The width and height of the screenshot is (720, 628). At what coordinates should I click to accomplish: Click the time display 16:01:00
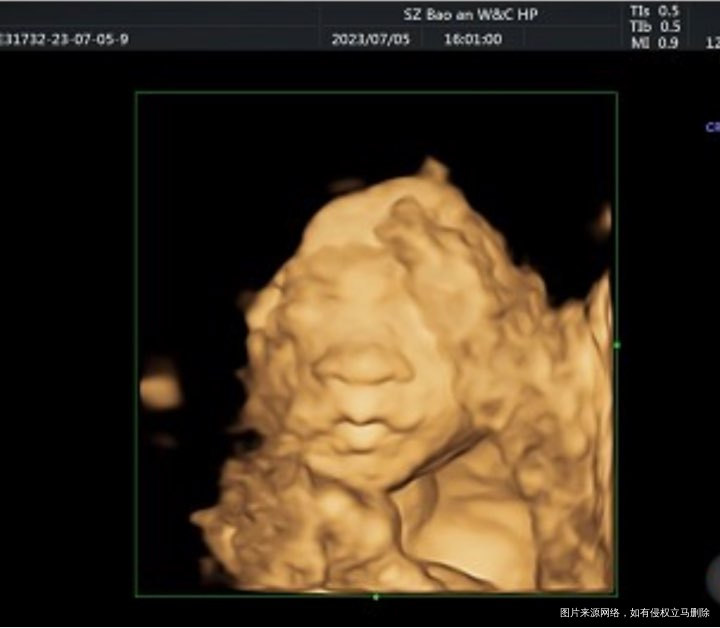coord(472,39)
